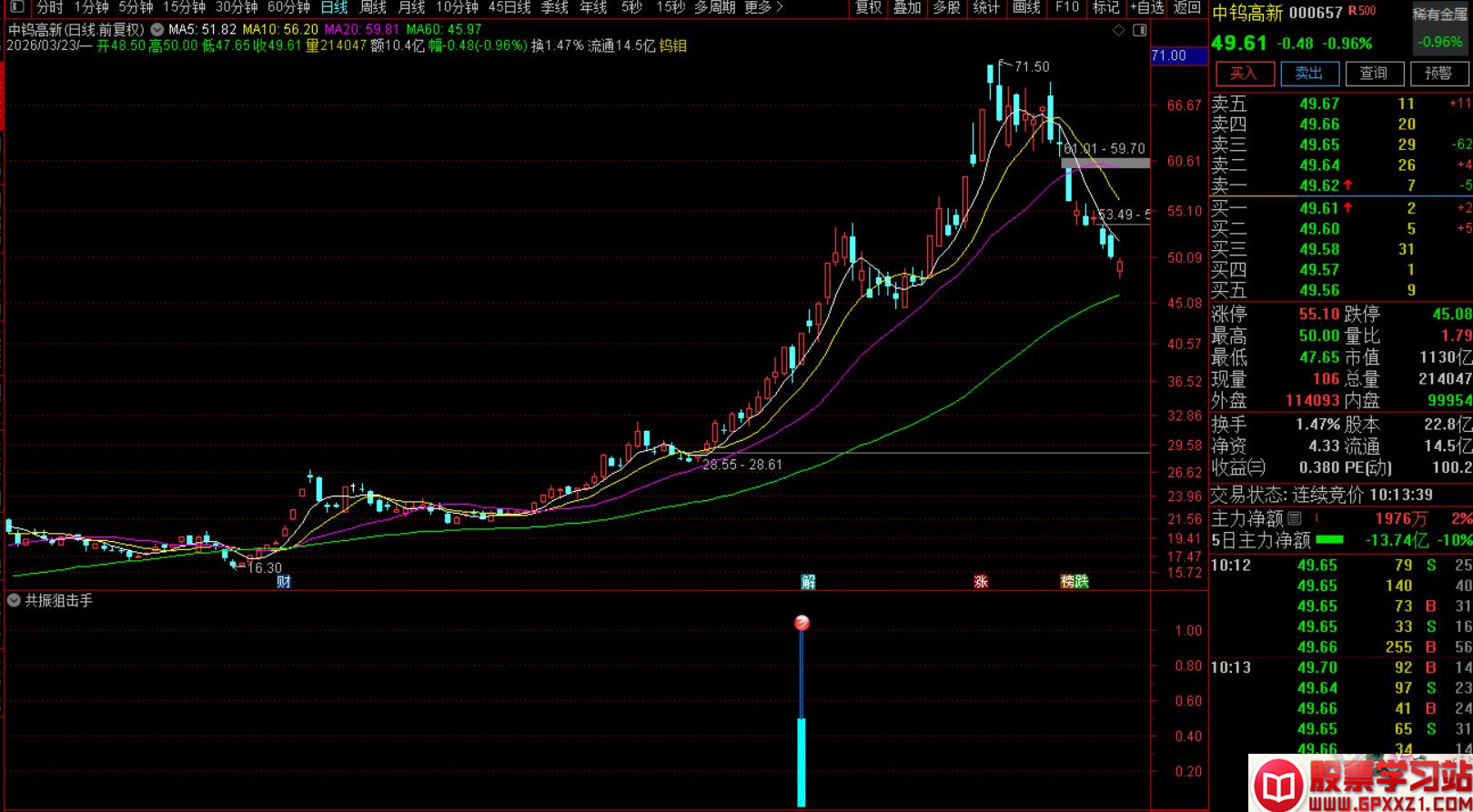Screen dimensions: 1473x812
Task: Click the stock name 中钨高新 header
Action: coord(1247,13)
